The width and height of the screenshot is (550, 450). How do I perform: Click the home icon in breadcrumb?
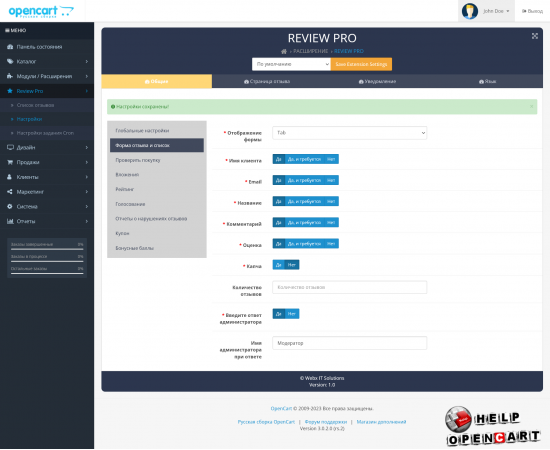(284, 51)
